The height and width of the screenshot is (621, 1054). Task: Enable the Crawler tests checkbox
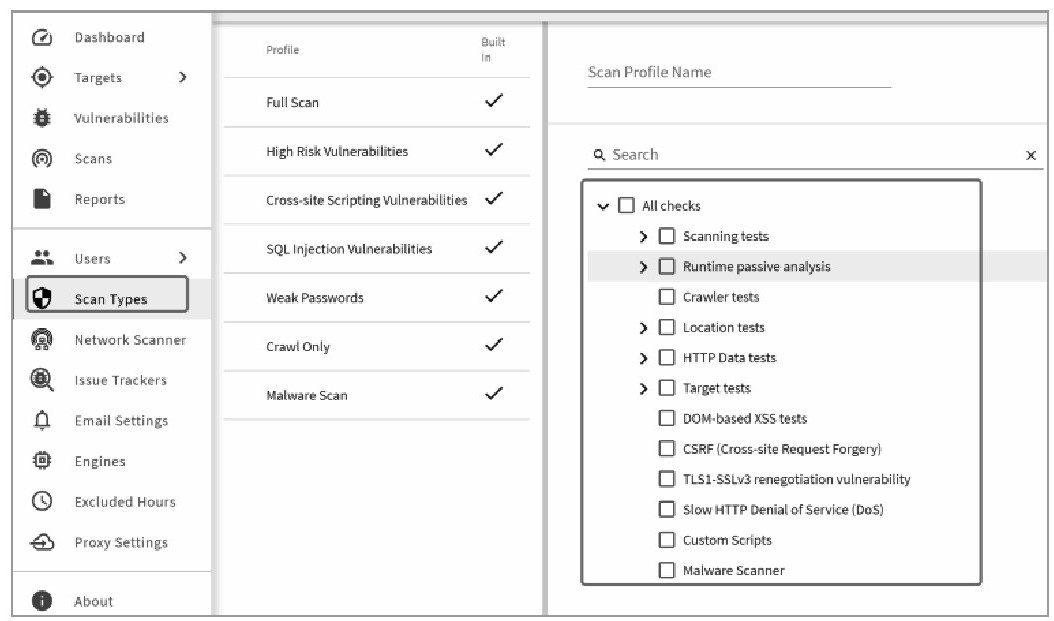coord(666,296)
